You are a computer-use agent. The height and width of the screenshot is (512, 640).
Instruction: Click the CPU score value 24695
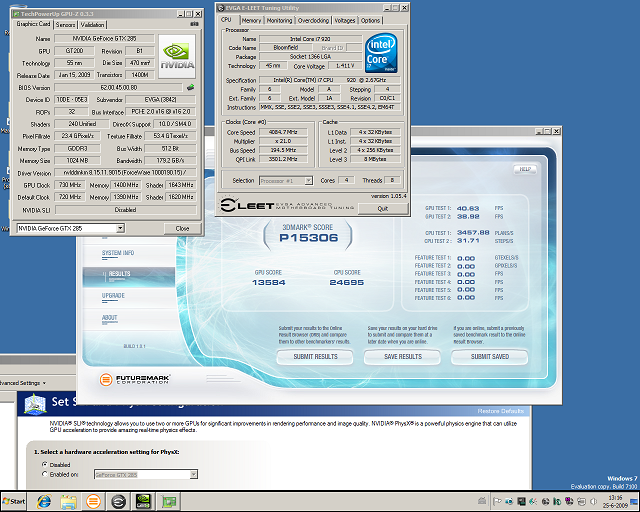347,283
